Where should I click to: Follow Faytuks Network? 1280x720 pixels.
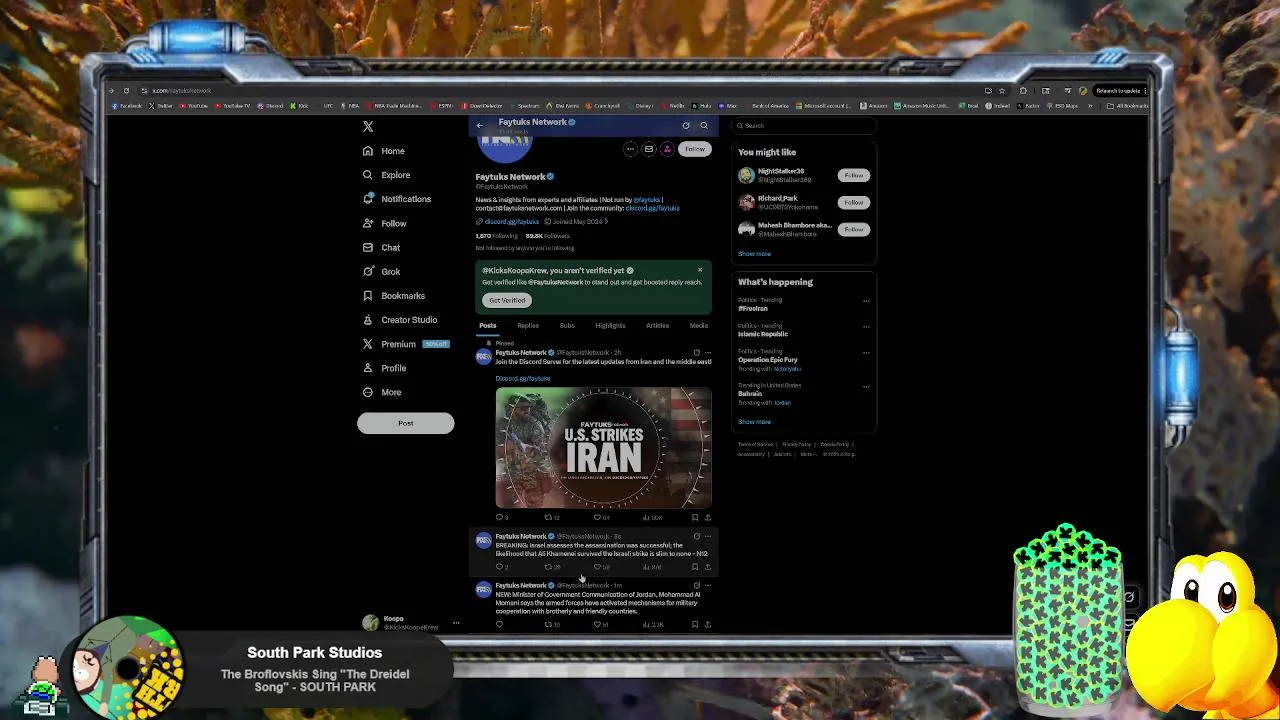tap(695, 149)
